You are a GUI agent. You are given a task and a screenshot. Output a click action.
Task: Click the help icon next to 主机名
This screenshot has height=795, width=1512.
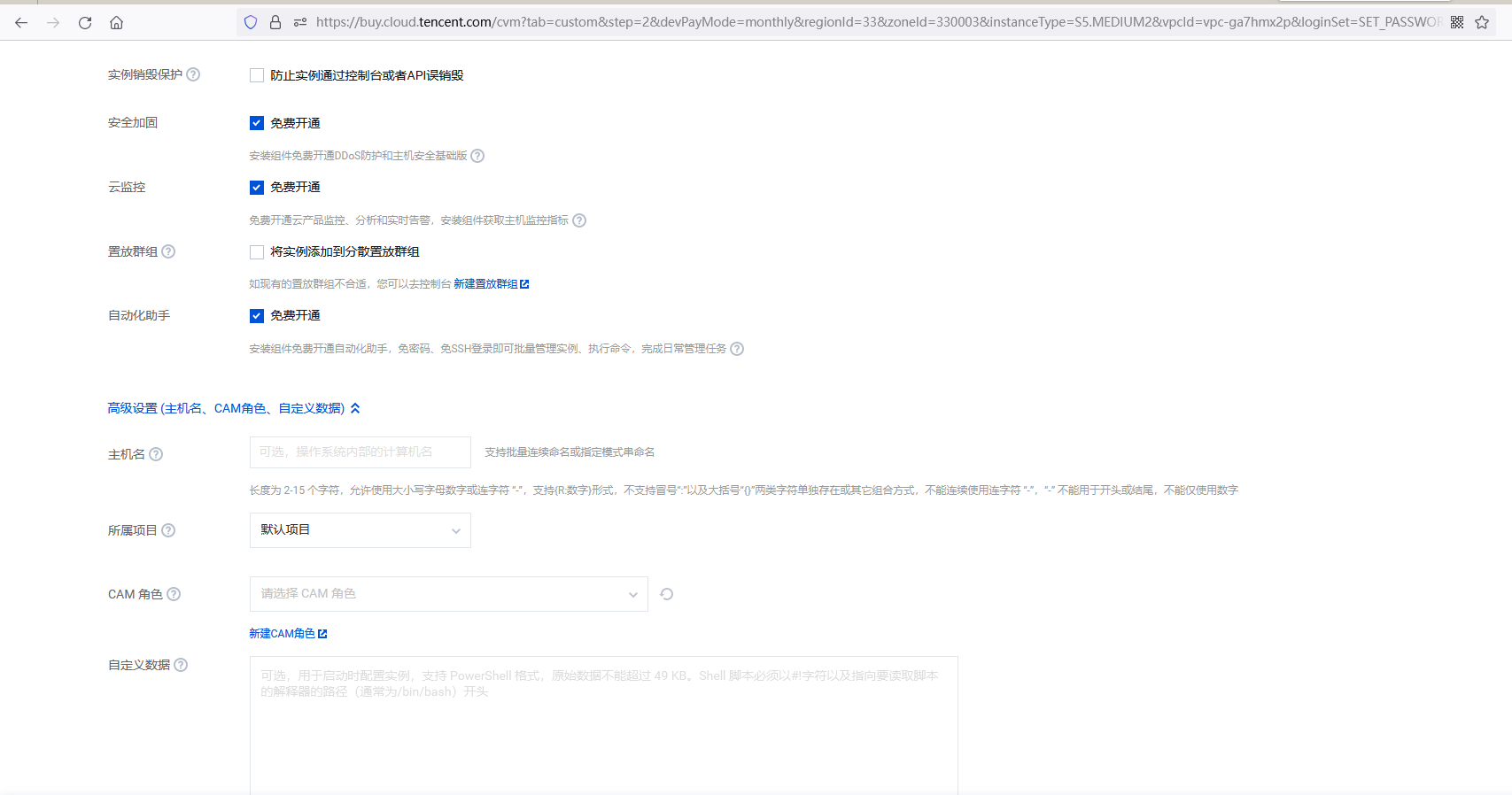tap(156, 454)
